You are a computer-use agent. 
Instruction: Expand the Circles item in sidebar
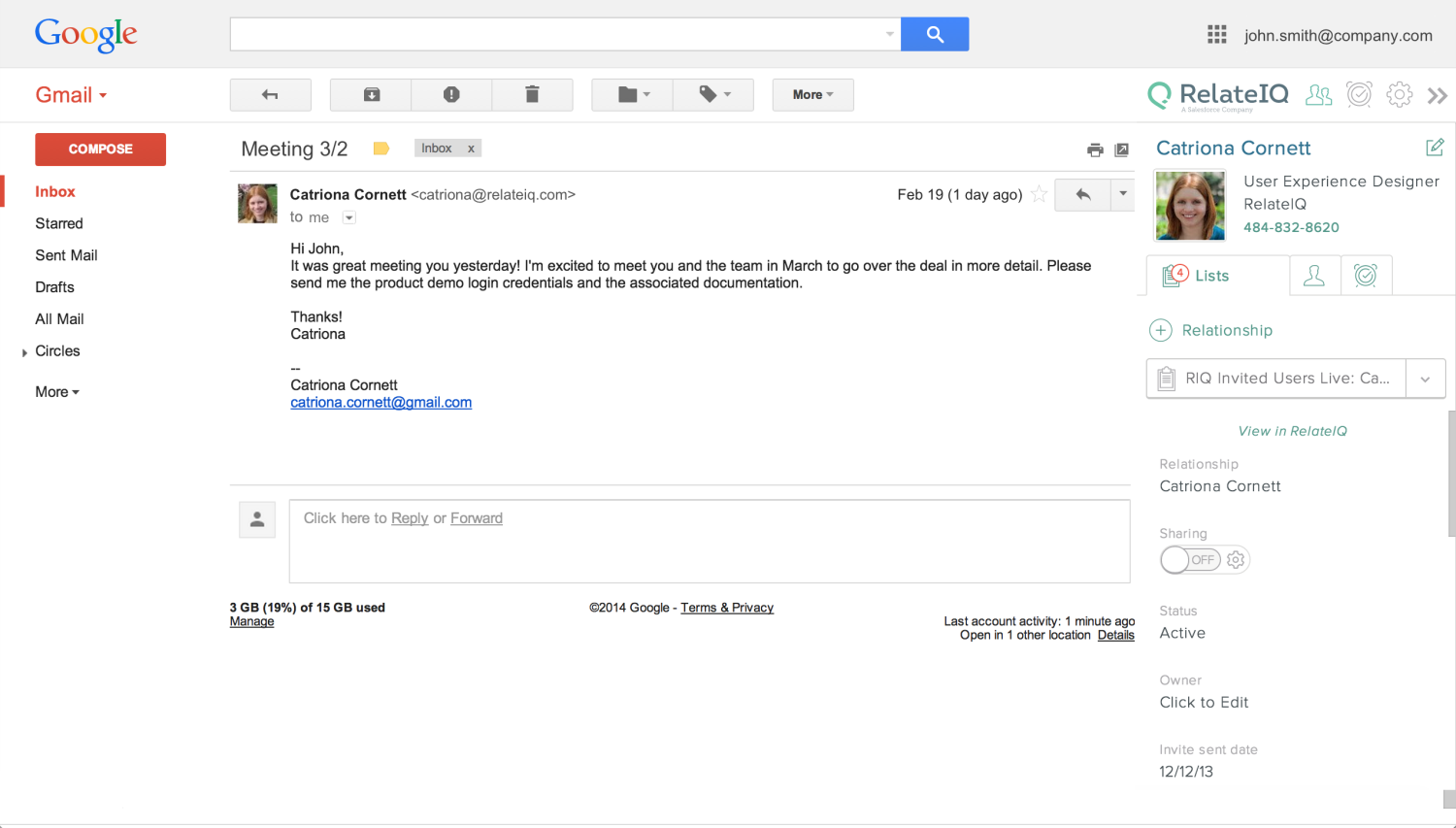24,352
